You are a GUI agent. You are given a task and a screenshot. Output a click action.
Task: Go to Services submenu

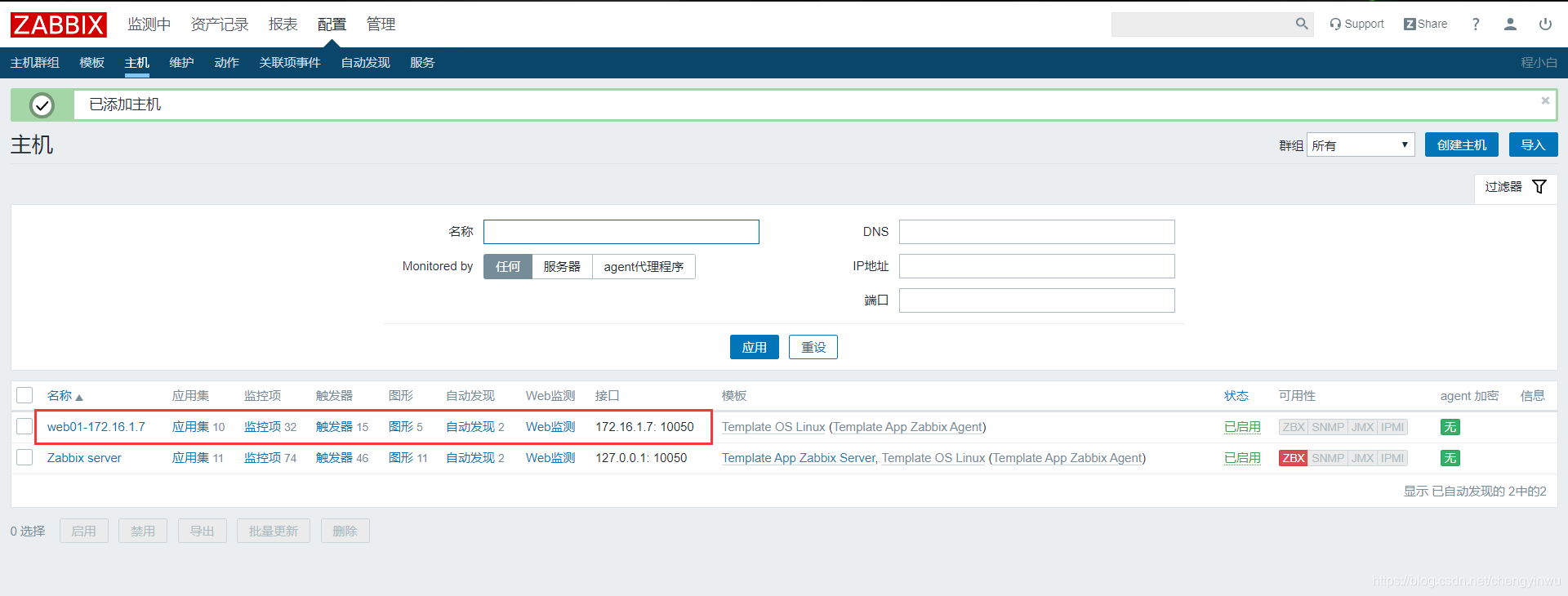(x=422, y=63)
